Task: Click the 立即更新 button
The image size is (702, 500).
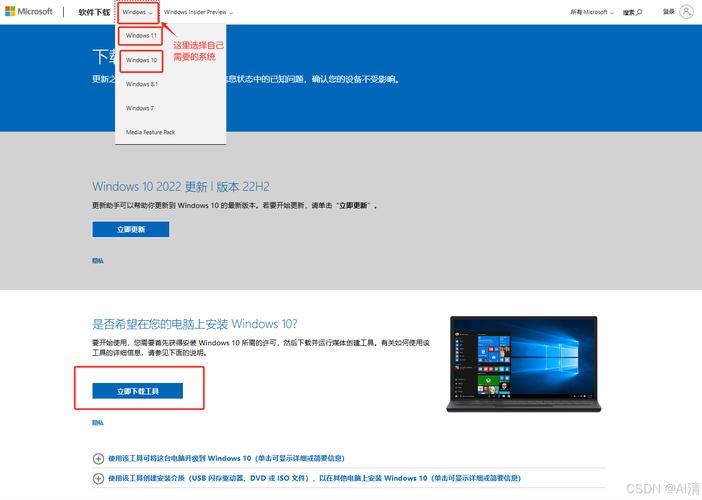Action: [x=131, y=229]
